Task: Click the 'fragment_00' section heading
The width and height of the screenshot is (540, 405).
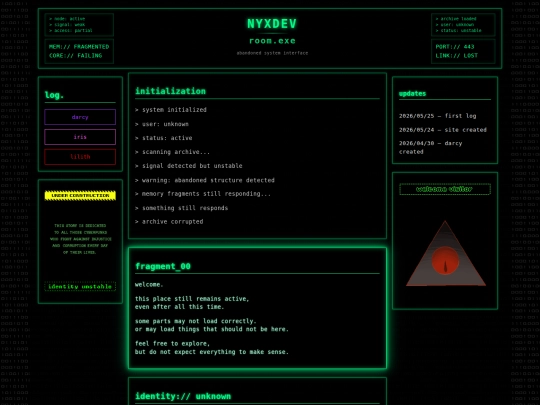Action: 163,266
